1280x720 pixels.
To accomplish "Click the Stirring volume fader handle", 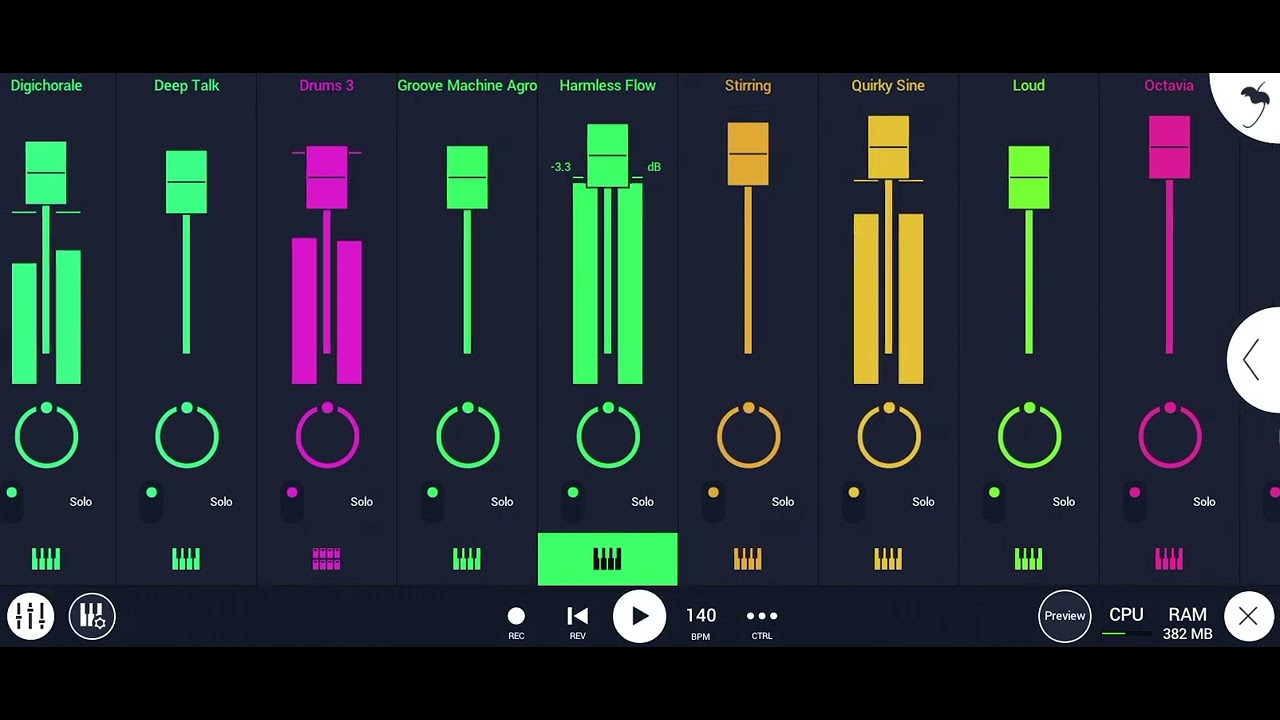I will pos(748,154).
